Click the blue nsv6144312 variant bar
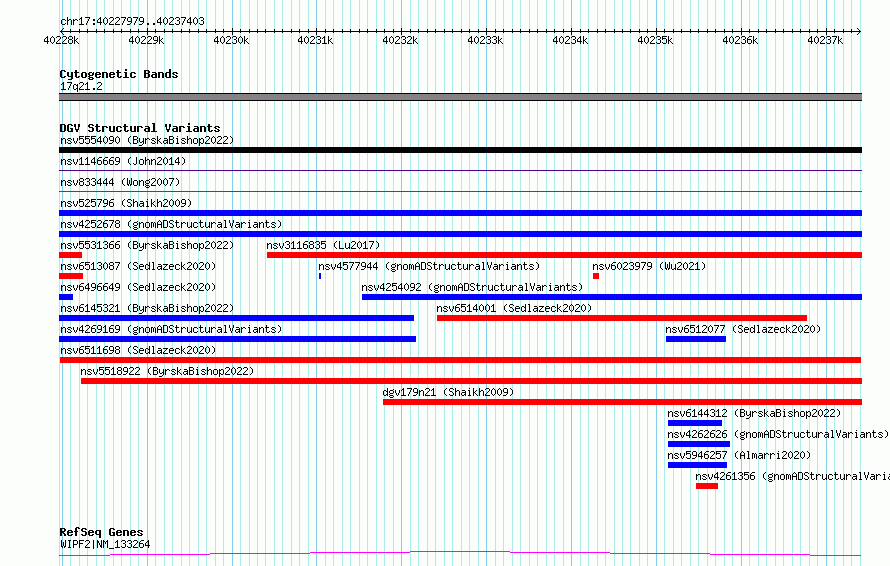The height and width of the screenshot is (566, 890). coord(695,423)
